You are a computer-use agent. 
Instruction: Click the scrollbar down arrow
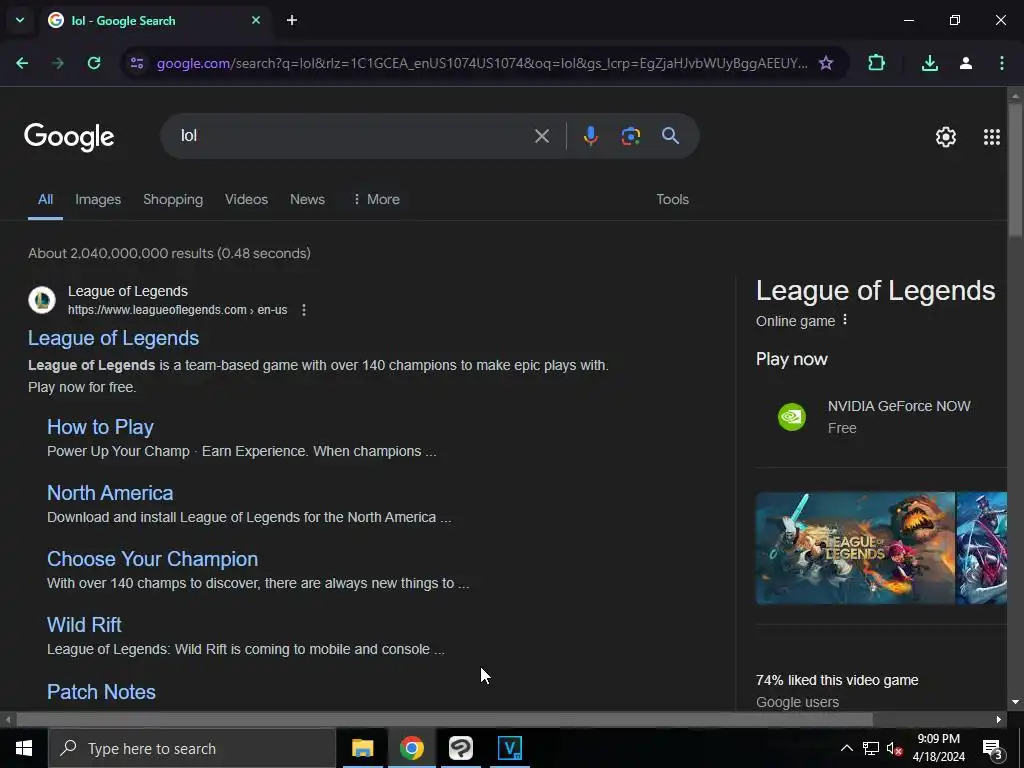tap(1015, 702)
